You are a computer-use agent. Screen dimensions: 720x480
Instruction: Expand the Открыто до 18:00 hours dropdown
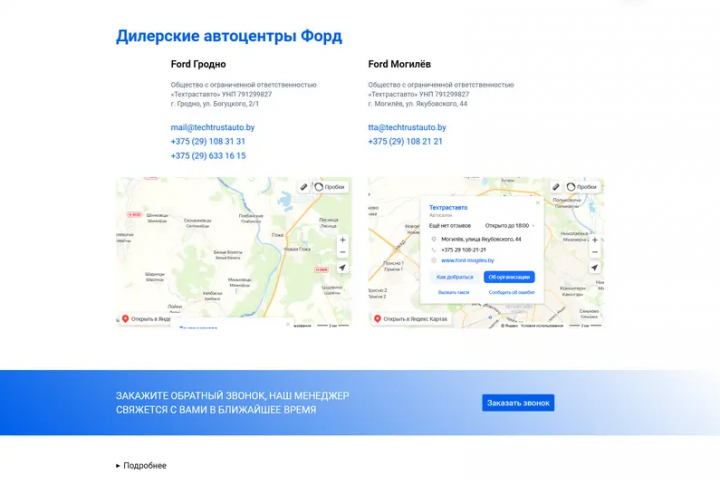(510, 226)
